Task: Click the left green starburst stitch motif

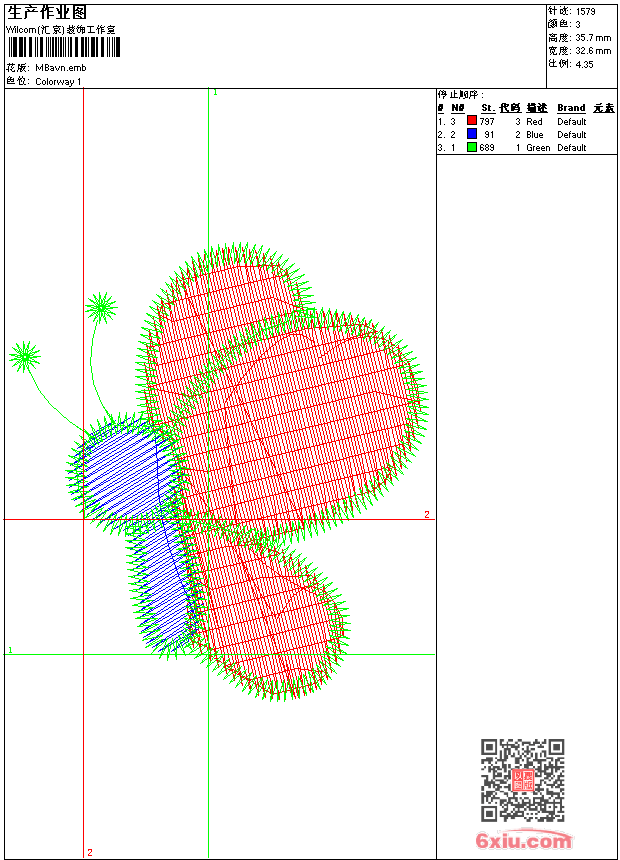Action: (x=25, y=355)
